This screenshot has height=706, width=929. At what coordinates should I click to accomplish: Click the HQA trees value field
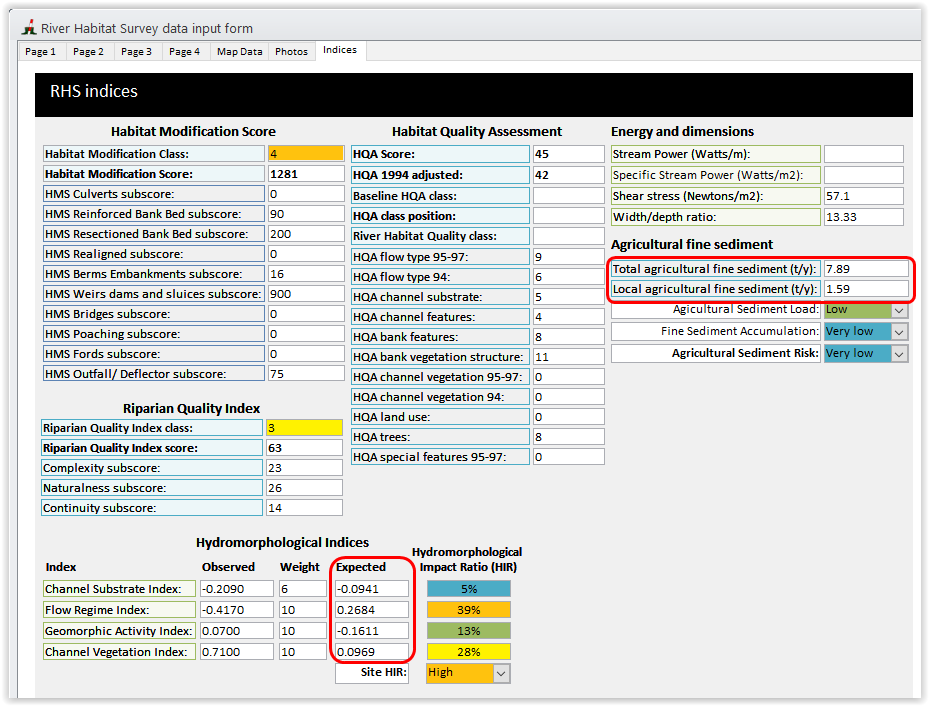click(569, 437)
